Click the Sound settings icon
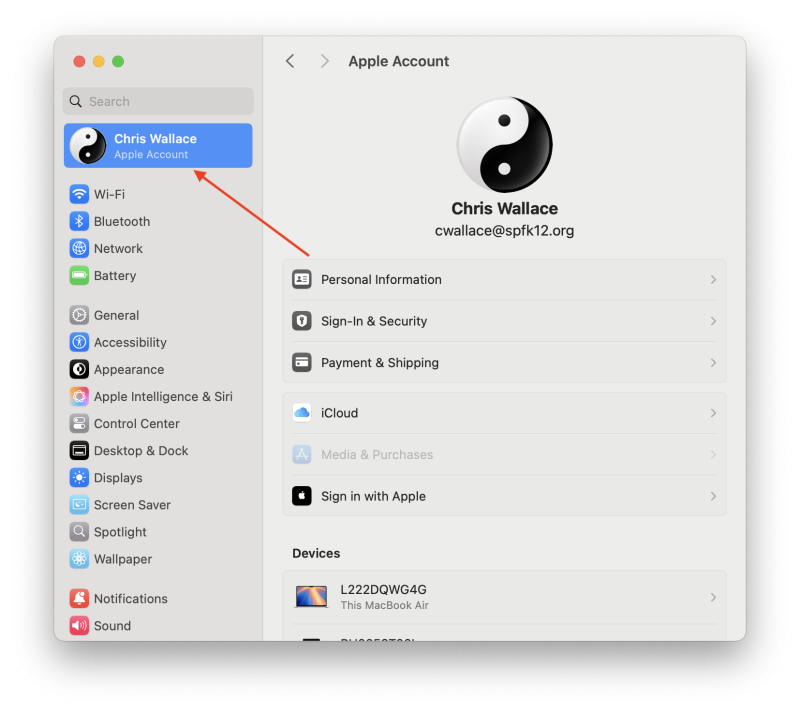 click(x=79, y=625)
